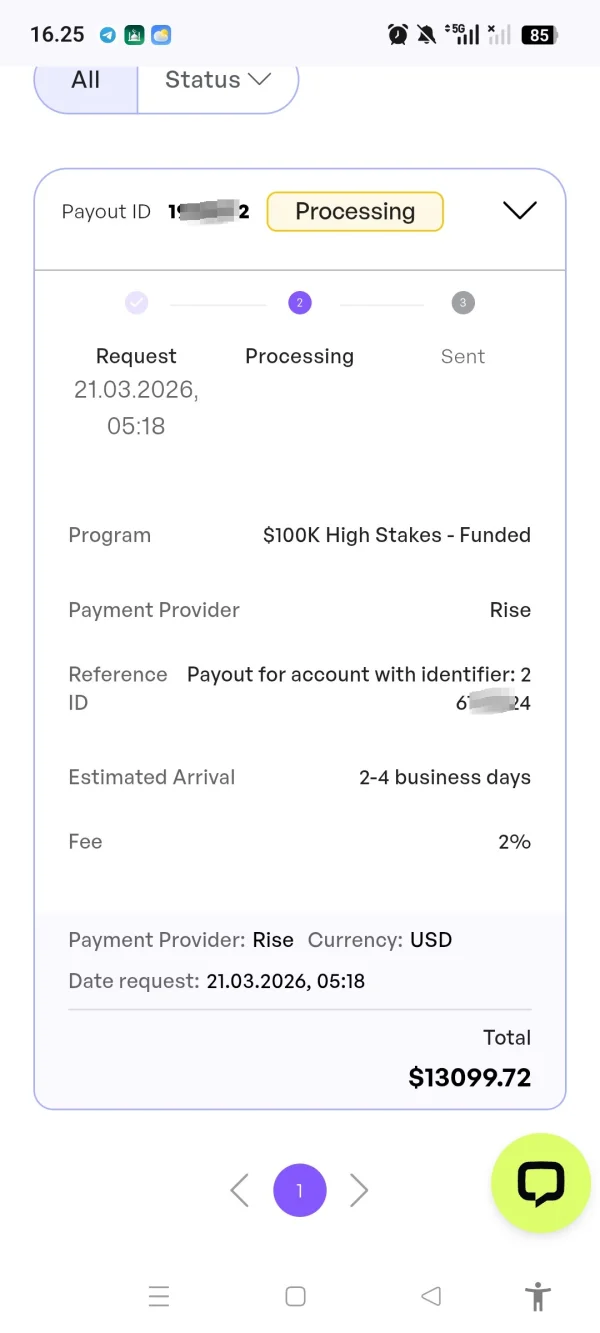Tap the battery level indicator

(x=540, y=35)
